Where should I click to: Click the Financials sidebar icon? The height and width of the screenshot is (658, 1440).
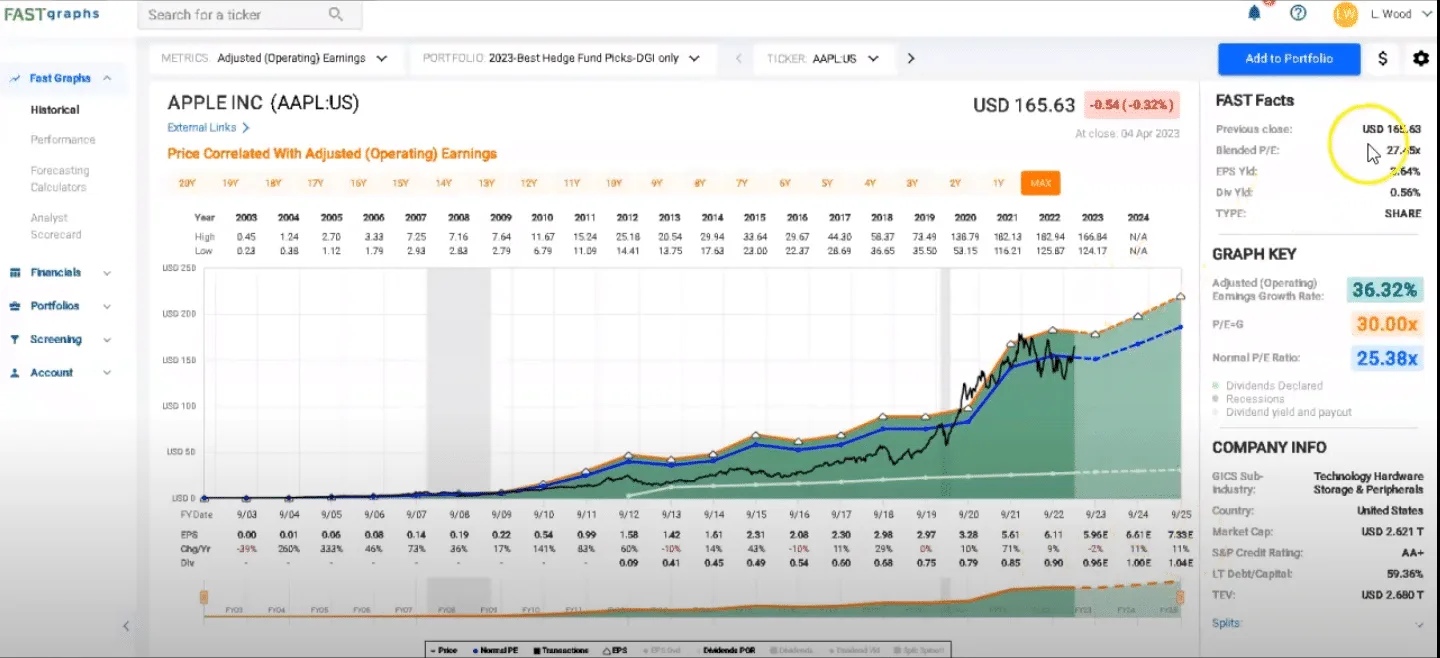click(16, 272)
